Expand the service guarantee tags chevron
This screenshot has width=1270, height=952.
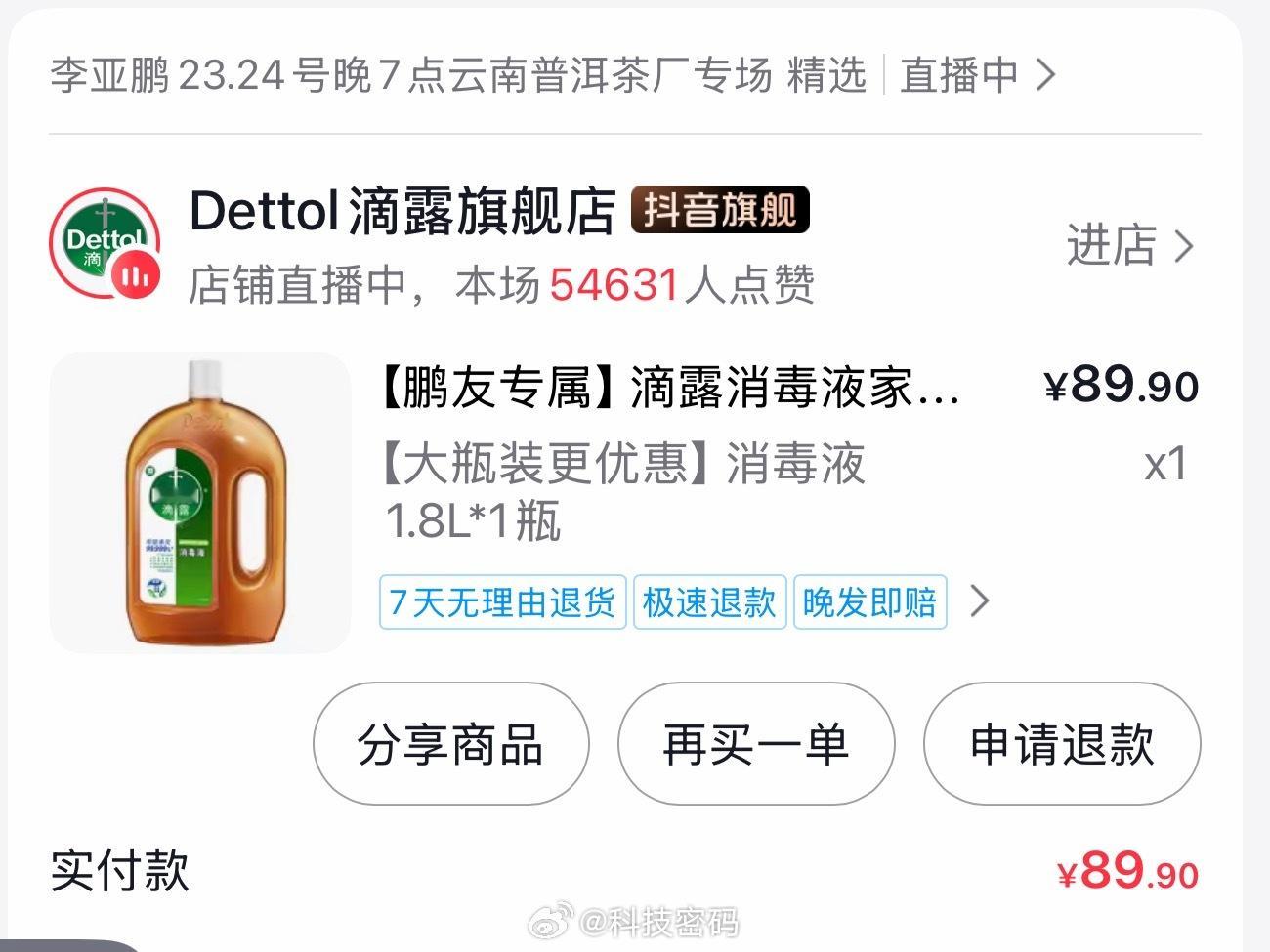point(980,601)
